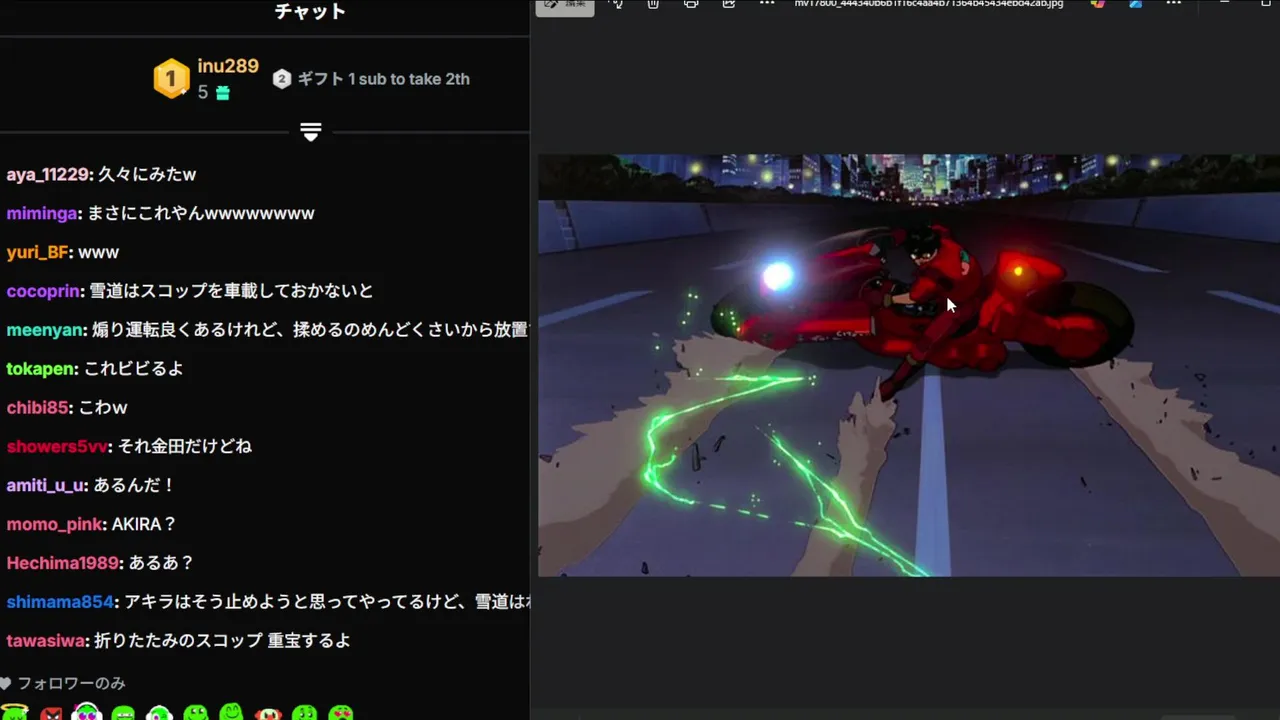Click the silver rank 2 badge
This screenshot has height=720, width=1280.
[282, 79]
